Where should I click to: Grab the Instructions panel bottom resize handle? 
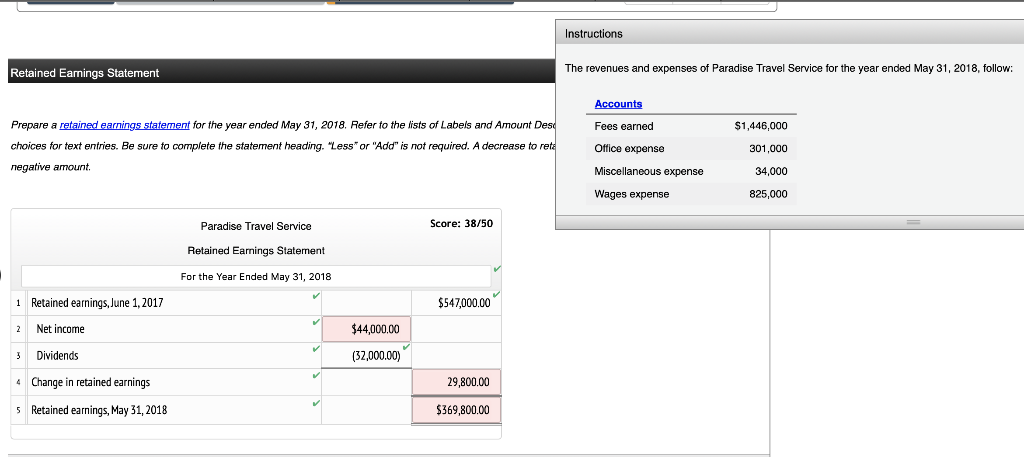click(x=912, y=223)
